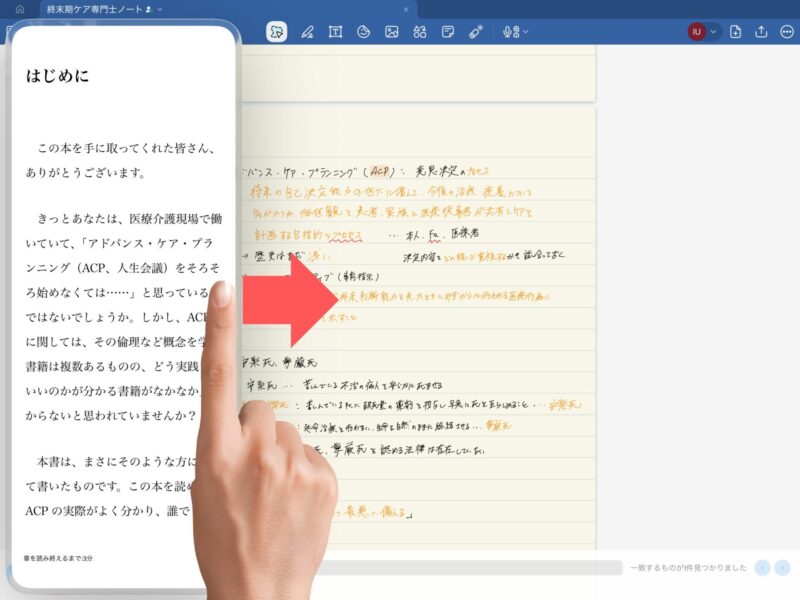Screen dimensions: 800x600
Task: Open the add page icon
Action: 736,32
